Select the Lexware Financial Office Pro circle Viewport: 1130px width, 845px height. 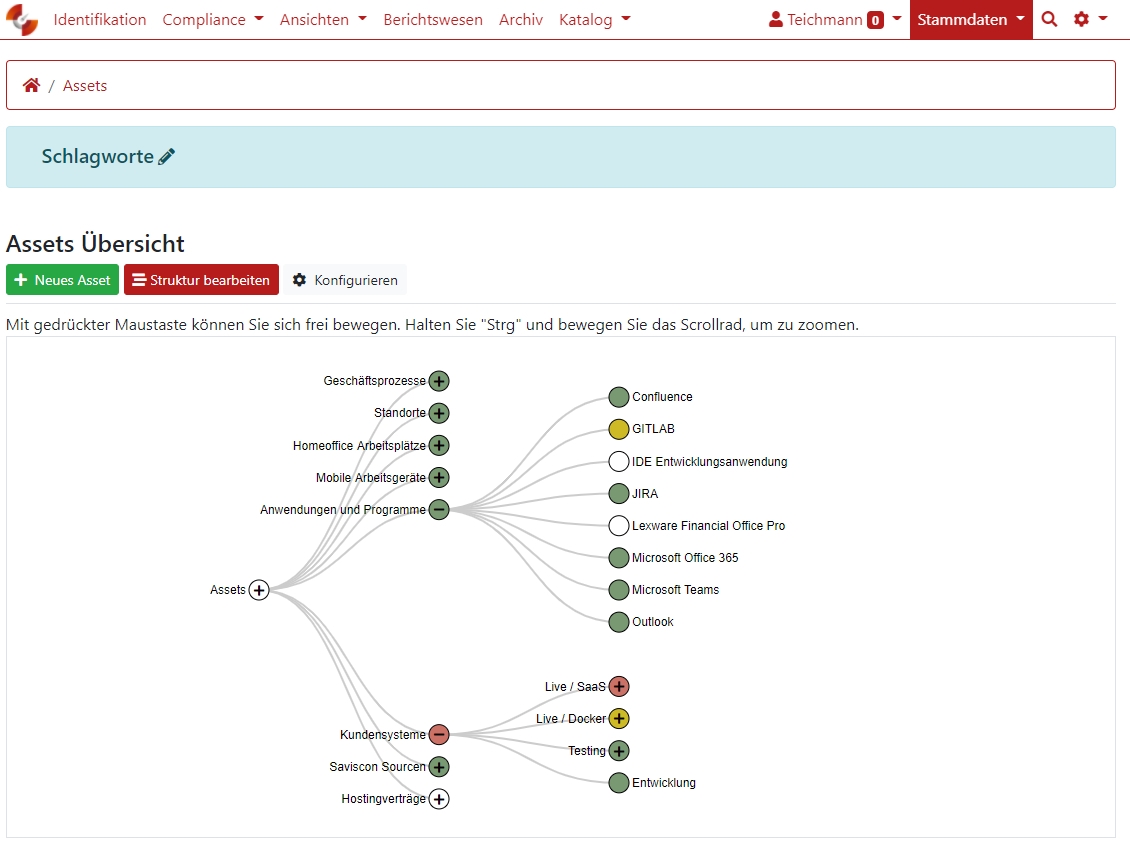619,525
